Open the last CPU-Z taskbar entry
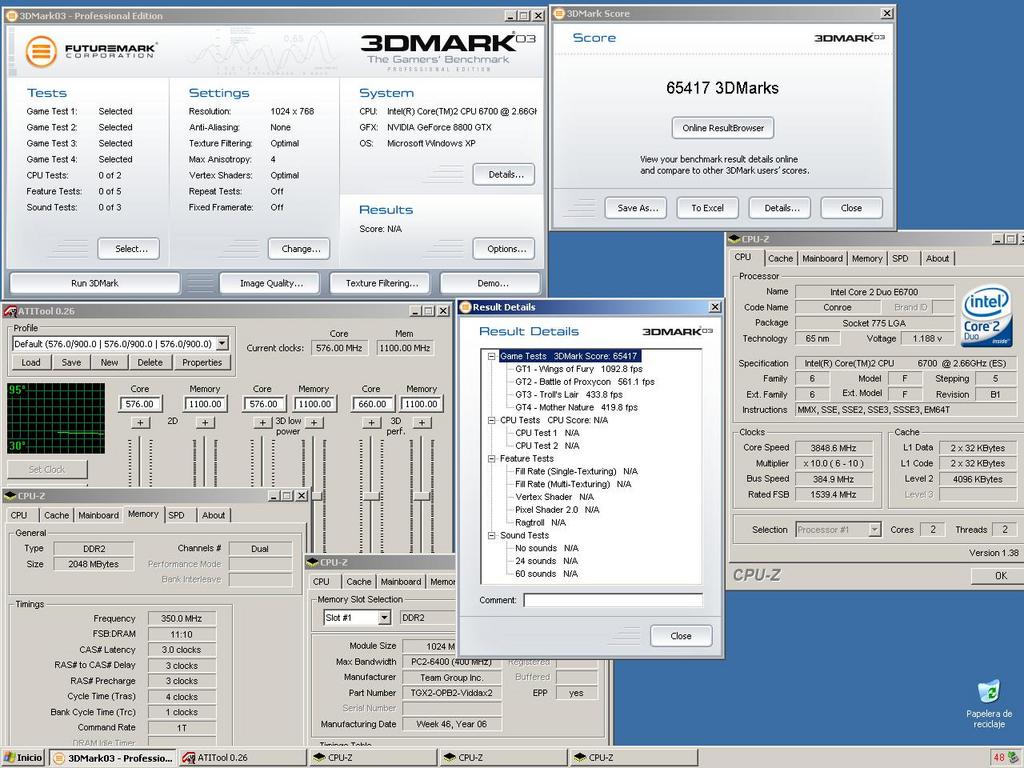 (x=634, y=758)
